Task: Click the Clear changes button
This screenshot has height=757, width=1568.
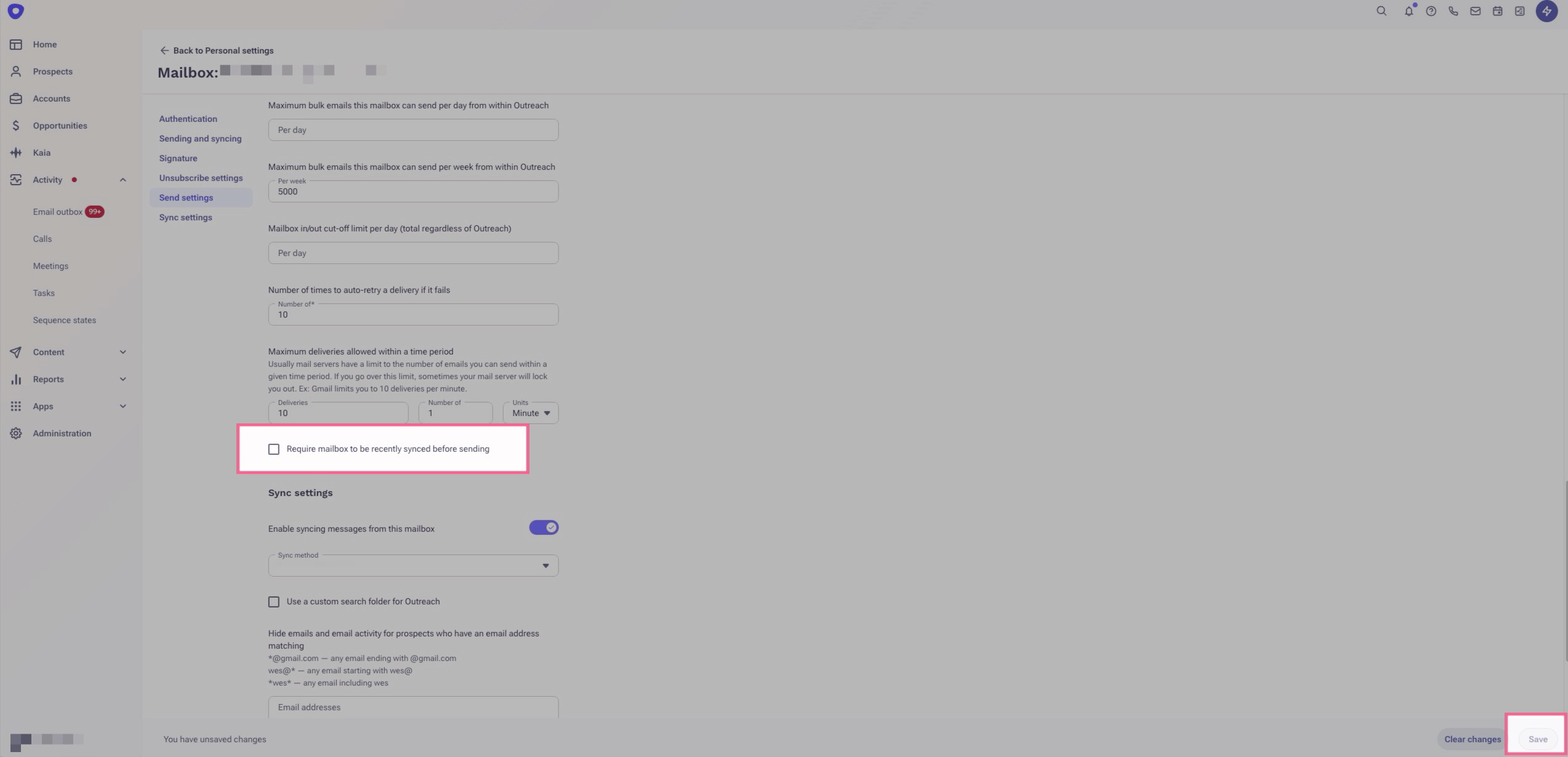Action: click(x=1472, y=739)
